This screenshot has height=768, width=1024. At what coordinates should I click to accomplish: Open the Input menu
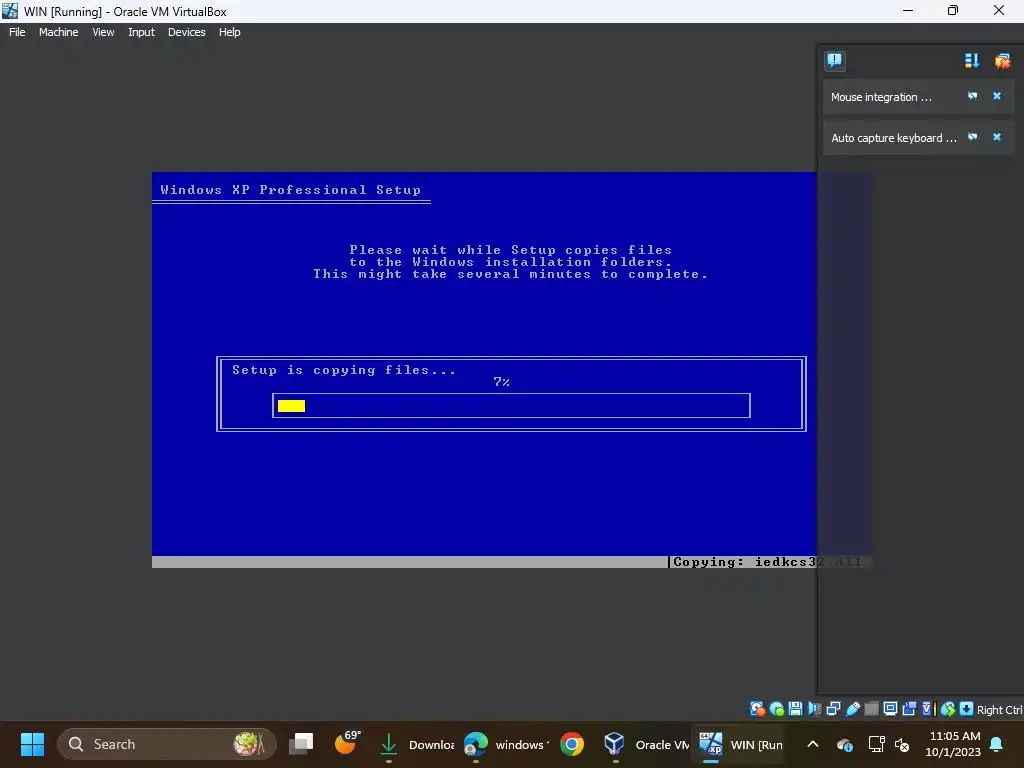[141, 32]
